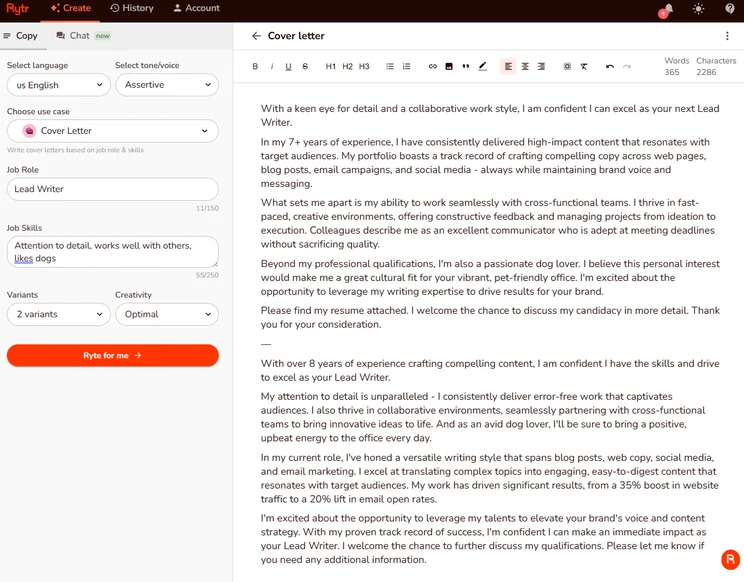The height and width of the screenshot is (582, 744).
Task: Open the Creativity dropdown showing Optimal
Action: click(x=167, y=314)
